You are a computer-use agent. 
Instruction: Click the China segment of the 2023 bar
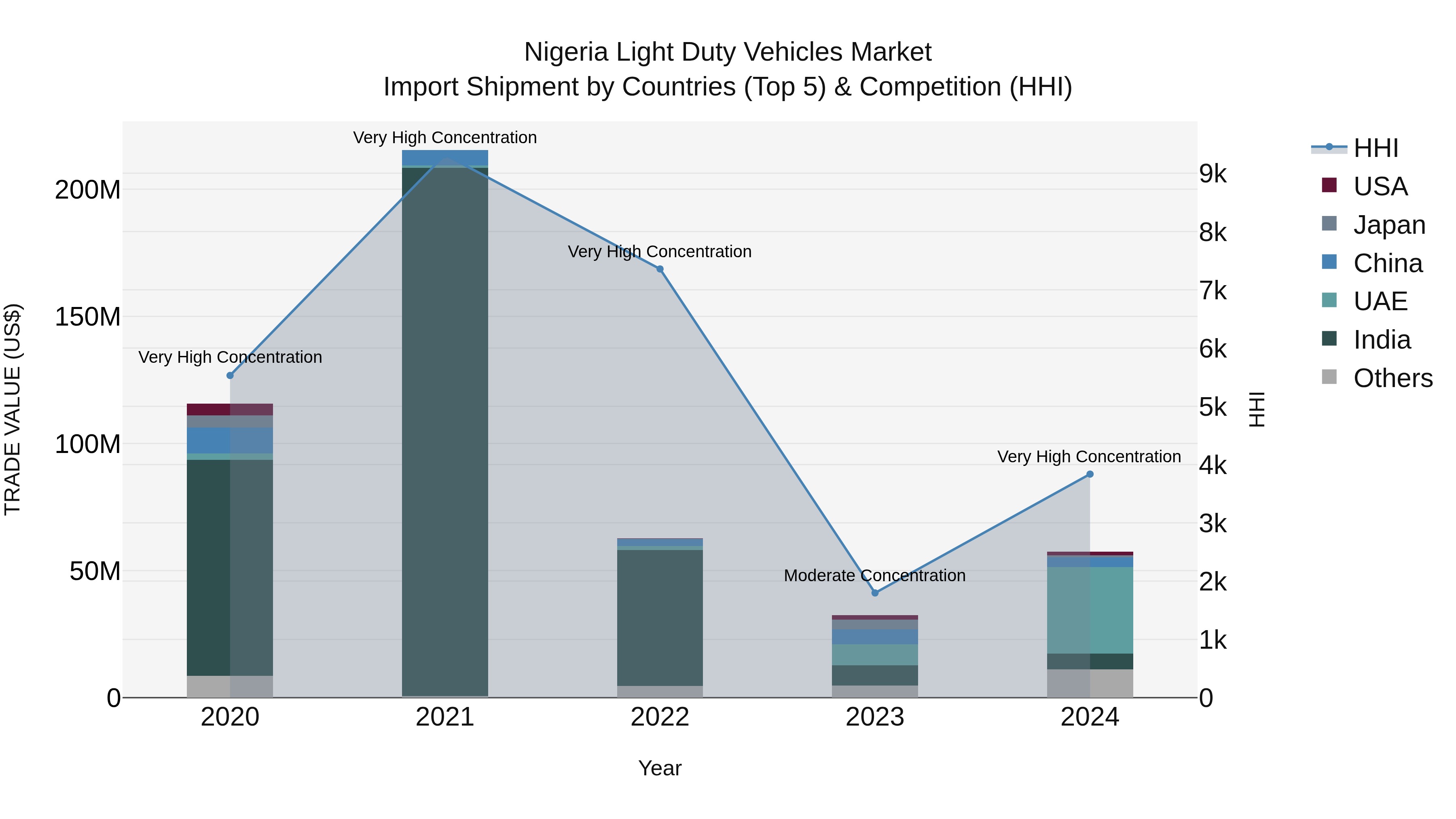pyautogui.click(x=875, y=637)
